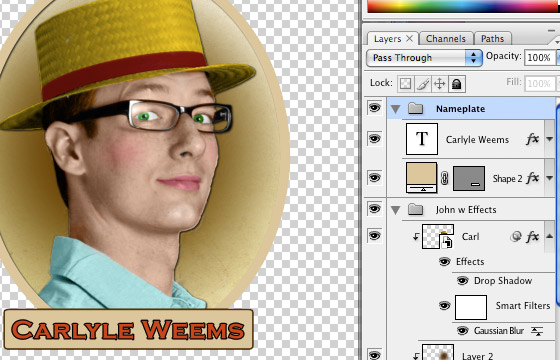This screenshot has height=360, width=560.
Task: Toggle visibility of Carl layer Effects
Action: pyautogui.click(x=444, y=262)
